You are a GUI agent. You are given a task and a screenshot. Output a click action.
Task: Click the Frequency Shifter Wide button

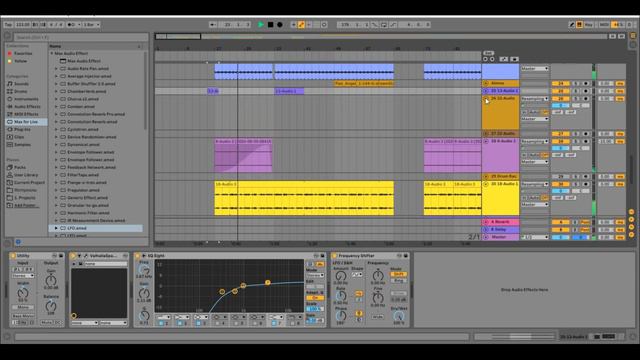[x=378, y=317]
